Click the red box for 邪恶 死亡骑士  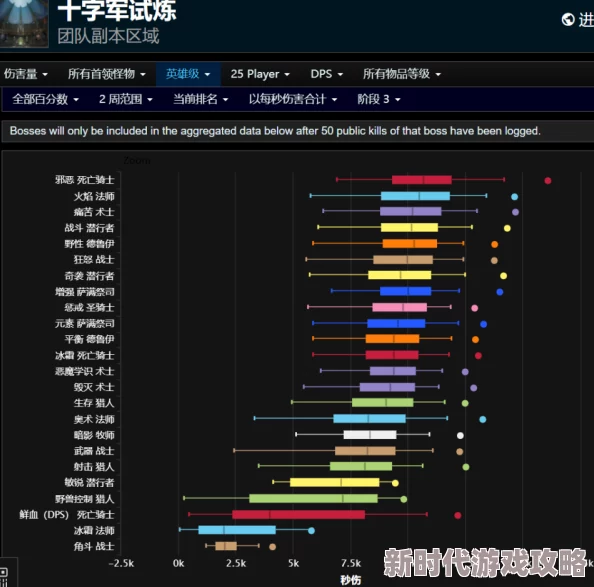(422, 180)
